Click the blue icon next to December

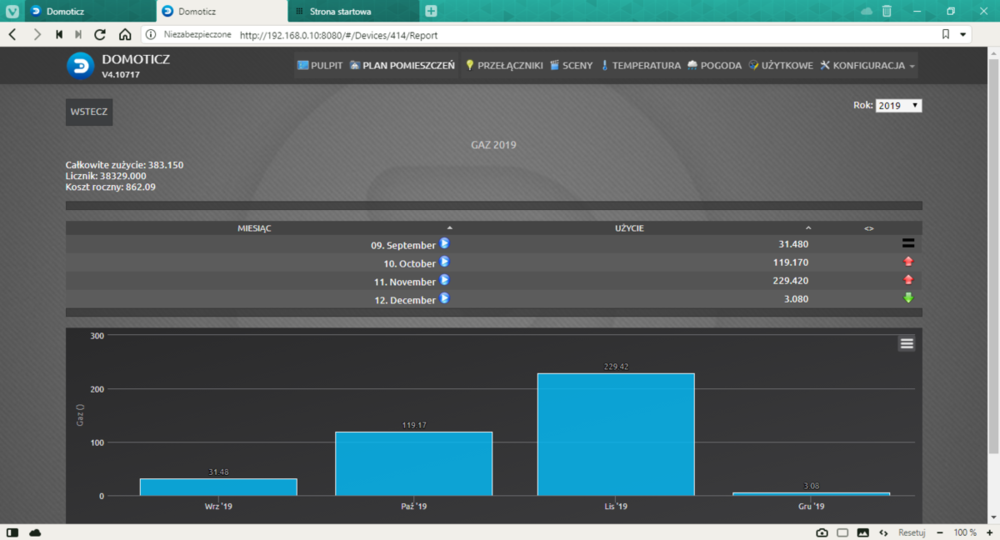445,298
